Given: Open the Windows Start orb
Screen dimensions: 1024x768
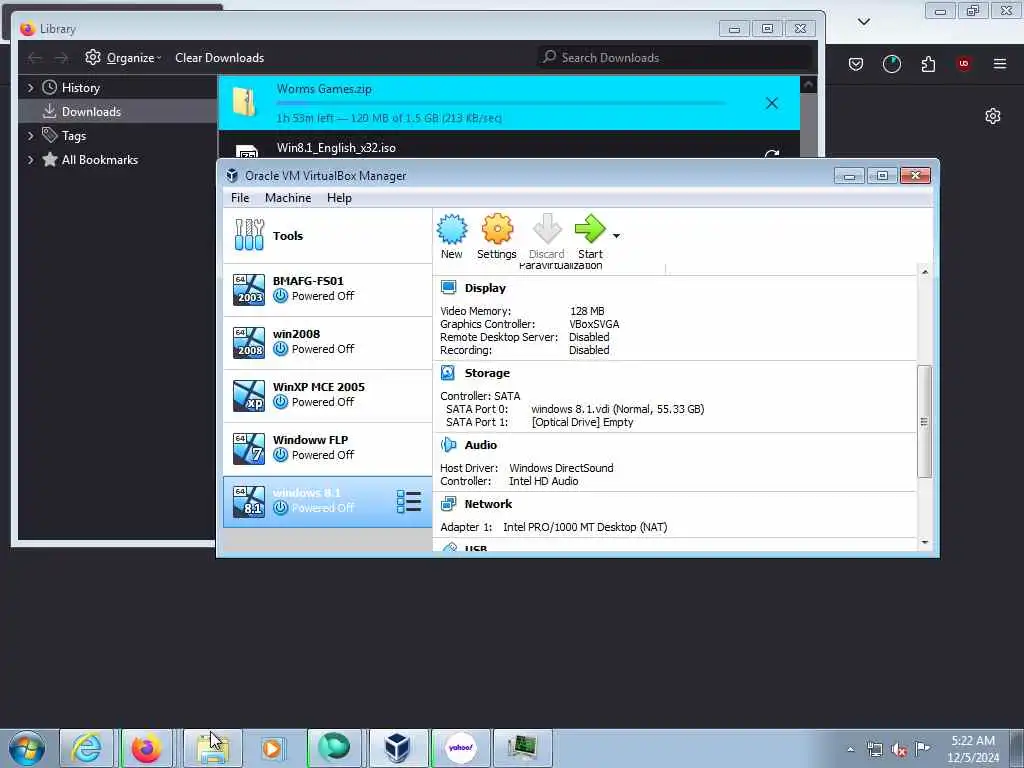Looking at the screenshot, I should point(27,748).
